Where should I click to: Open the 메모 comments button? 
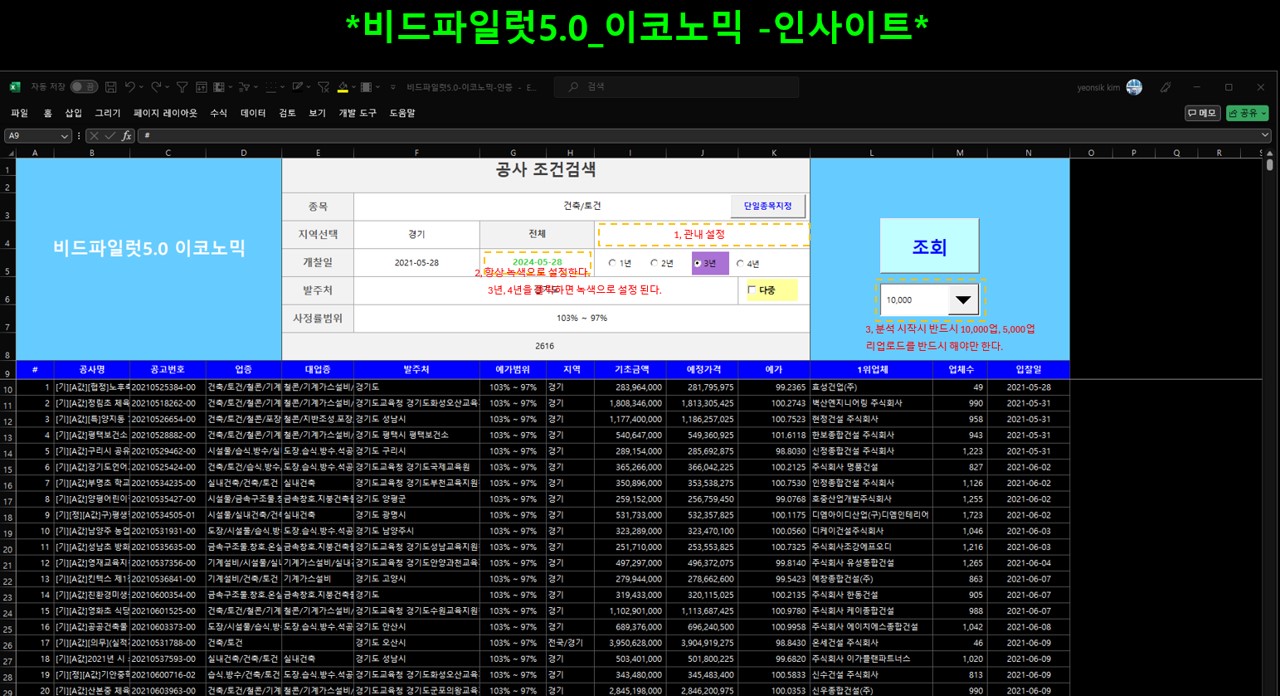coord(1202,113)
